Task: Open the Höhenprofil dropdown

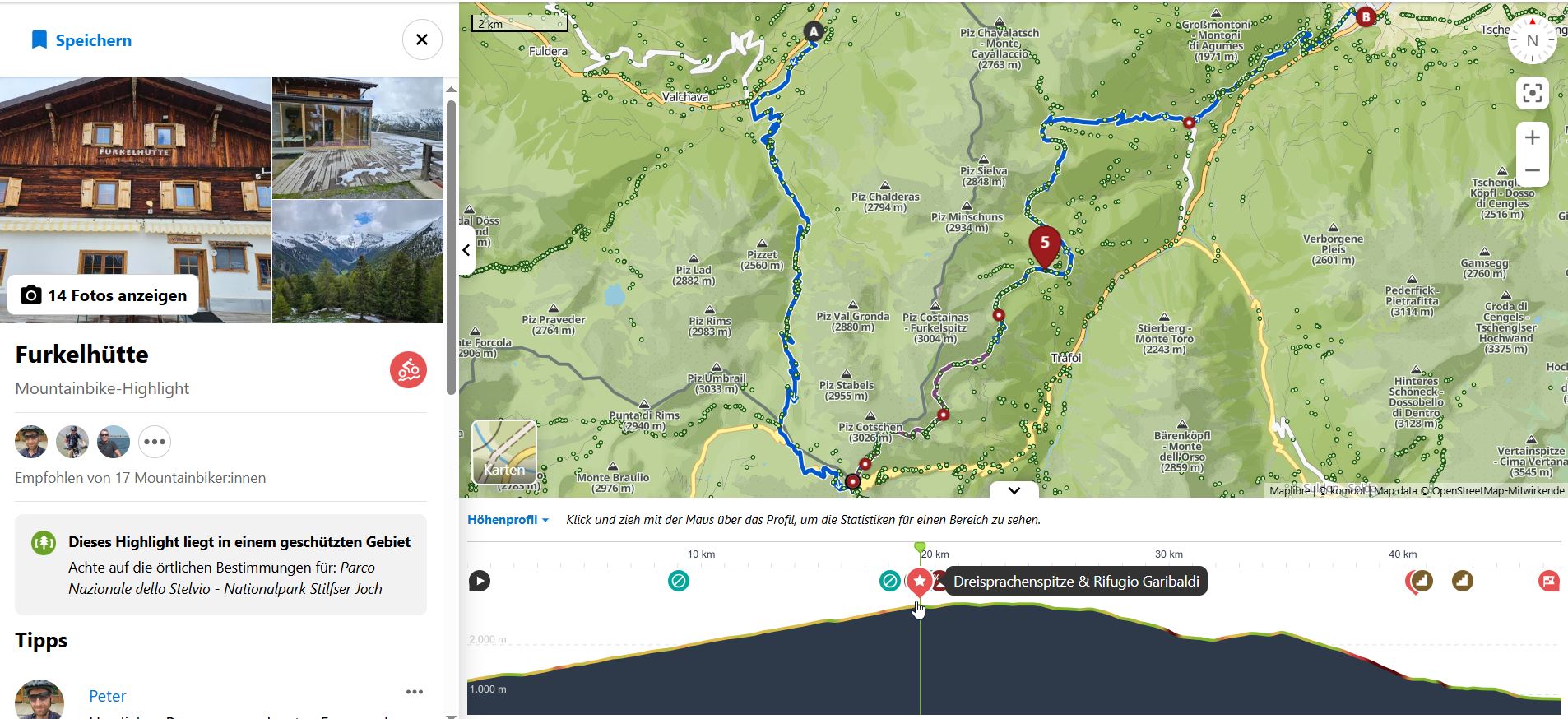Action: point(508,520)
